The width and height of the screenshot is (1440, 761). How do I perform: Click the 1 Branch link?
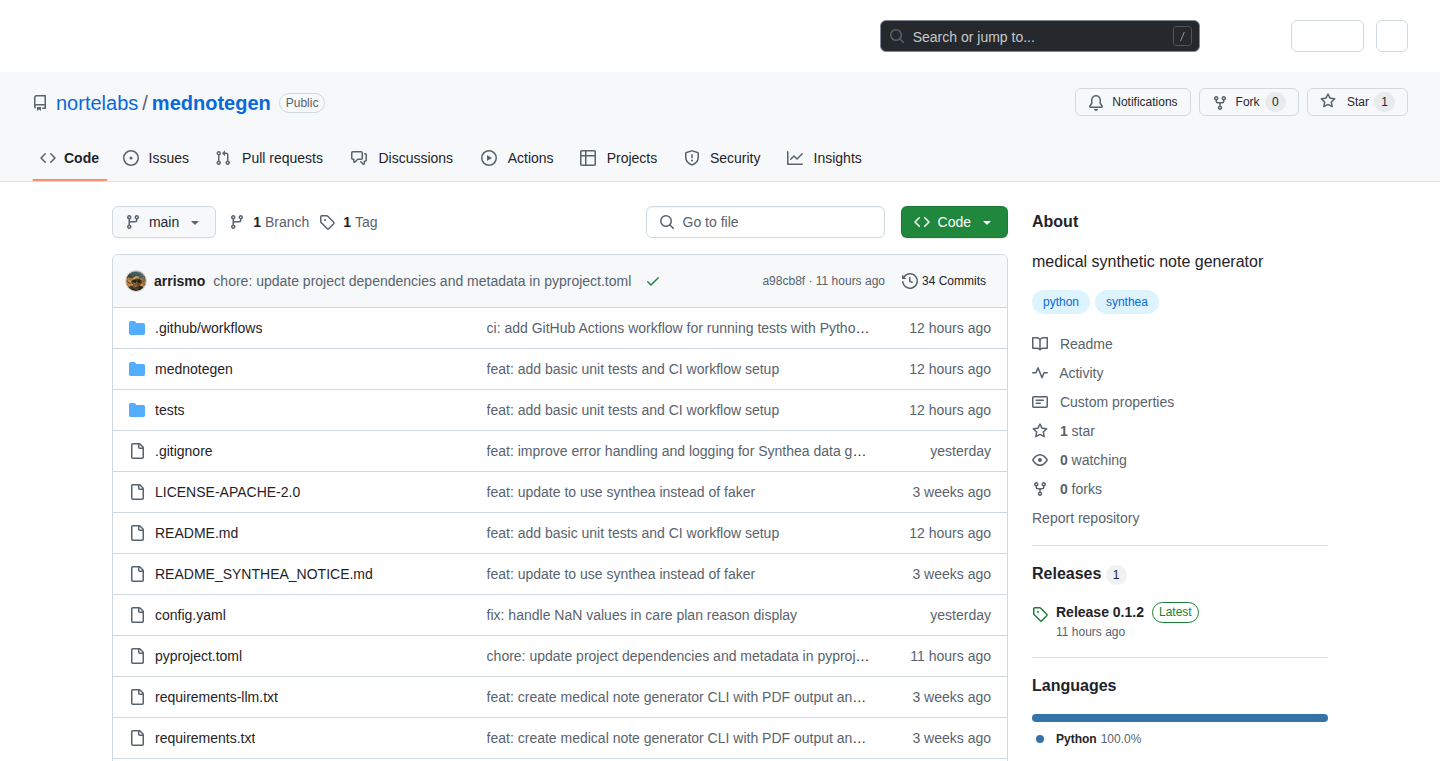pyautogui.click(x=270, y=222)
